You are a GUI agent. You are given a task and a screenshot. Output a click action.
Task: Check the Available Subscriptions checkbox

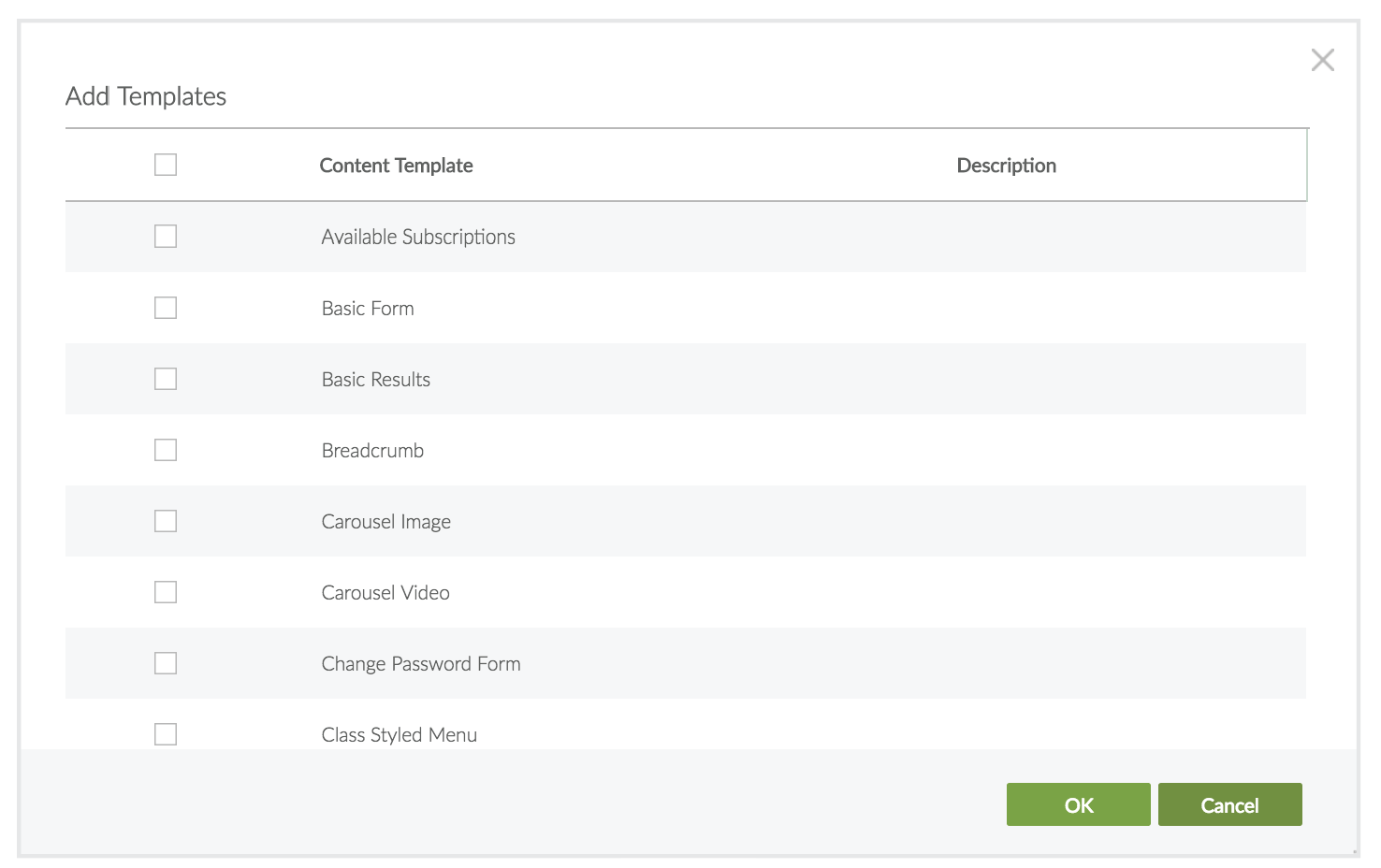tap(166, 237)
